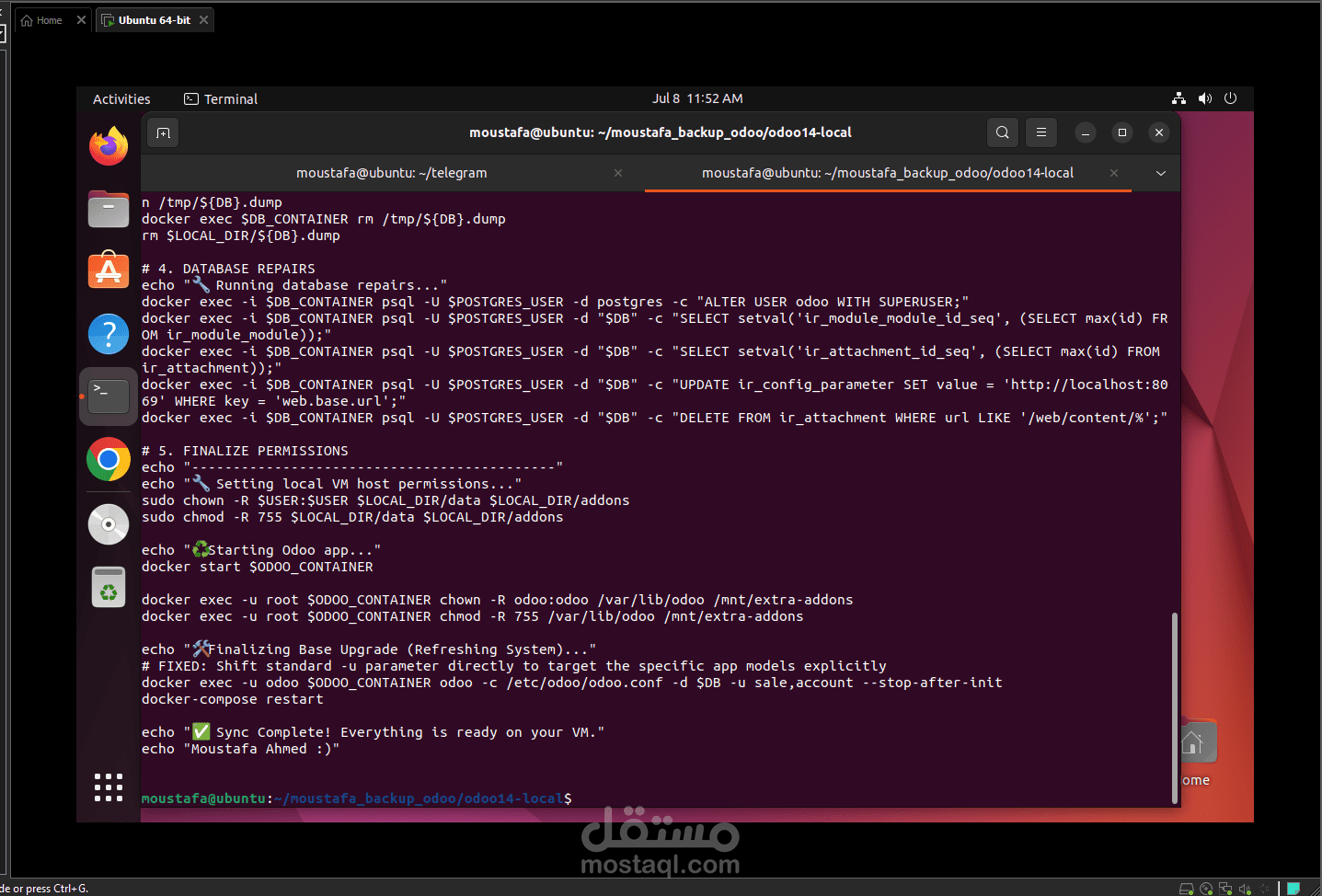Minimize the terminal window
The image size is (1322, 896).
1086,132
